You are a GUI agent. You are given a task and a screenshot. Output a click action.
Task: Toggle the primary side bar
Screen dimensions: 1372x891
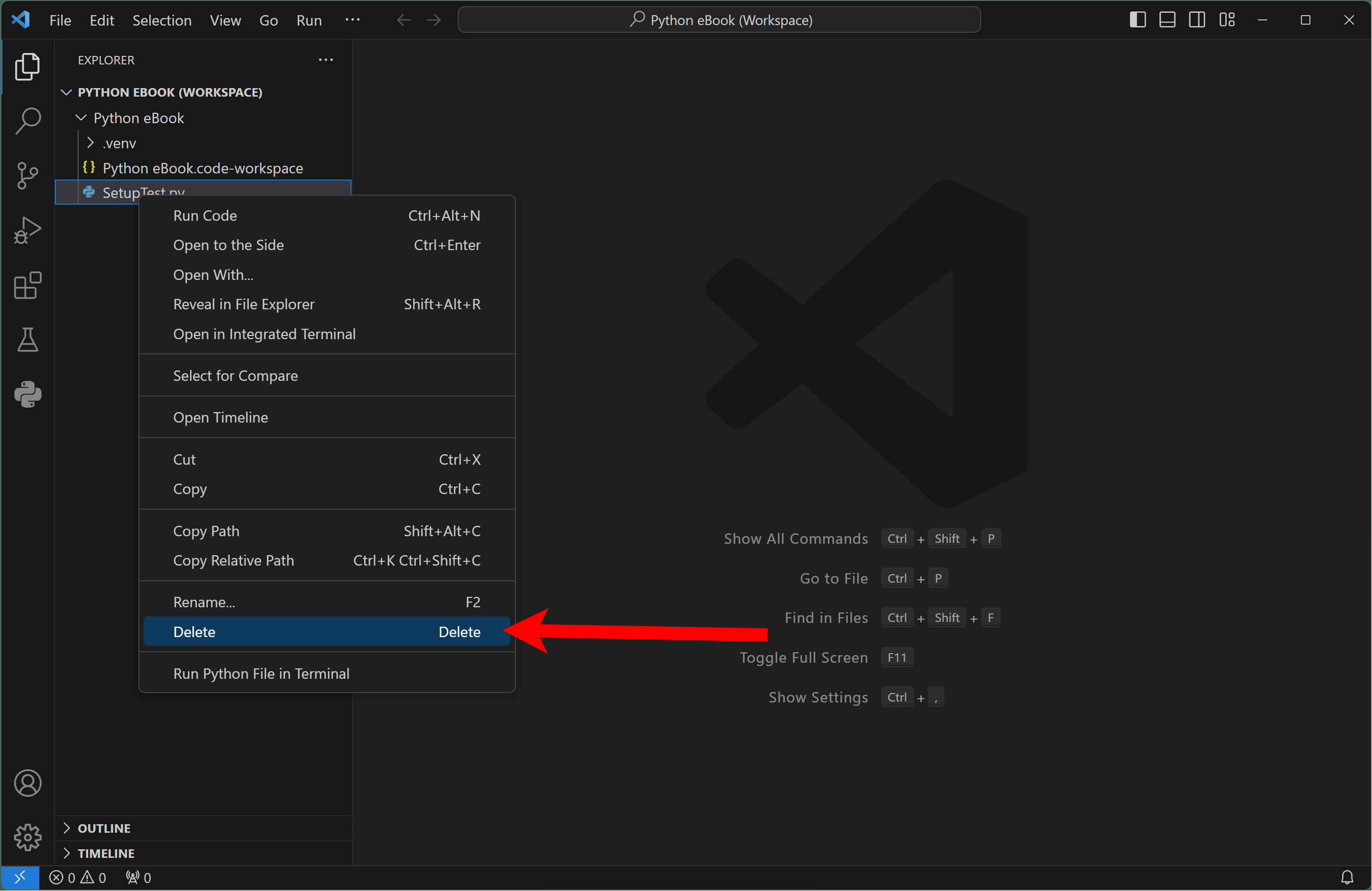[x=1137, y=19]
